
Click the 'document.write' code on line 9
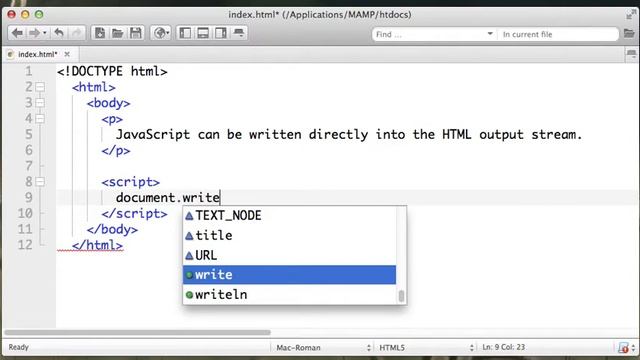point(168,198)
